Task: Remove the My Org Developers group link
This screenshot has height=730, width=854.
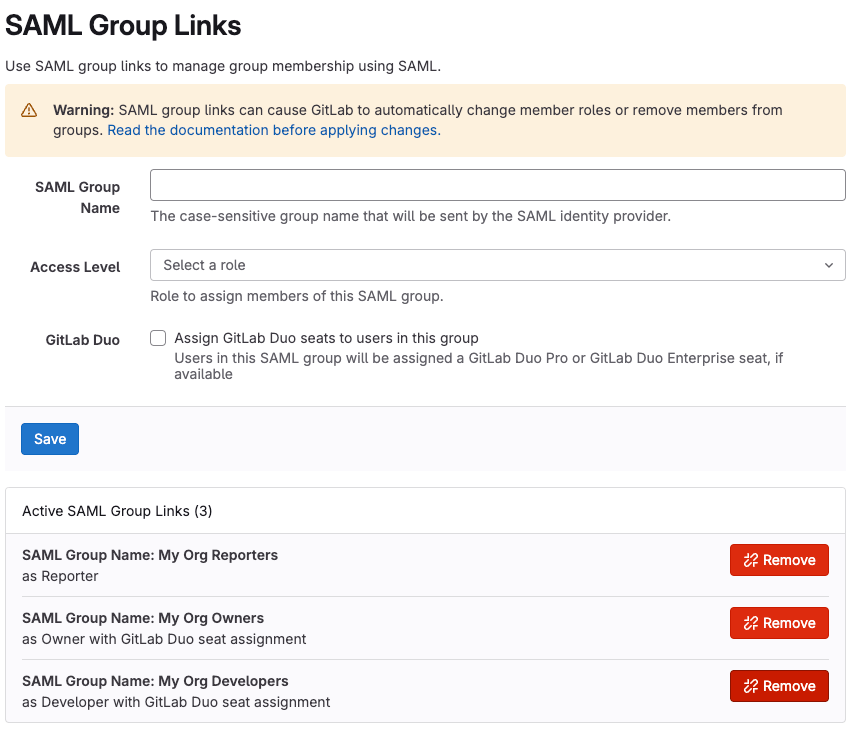Action: coord(779,686)
